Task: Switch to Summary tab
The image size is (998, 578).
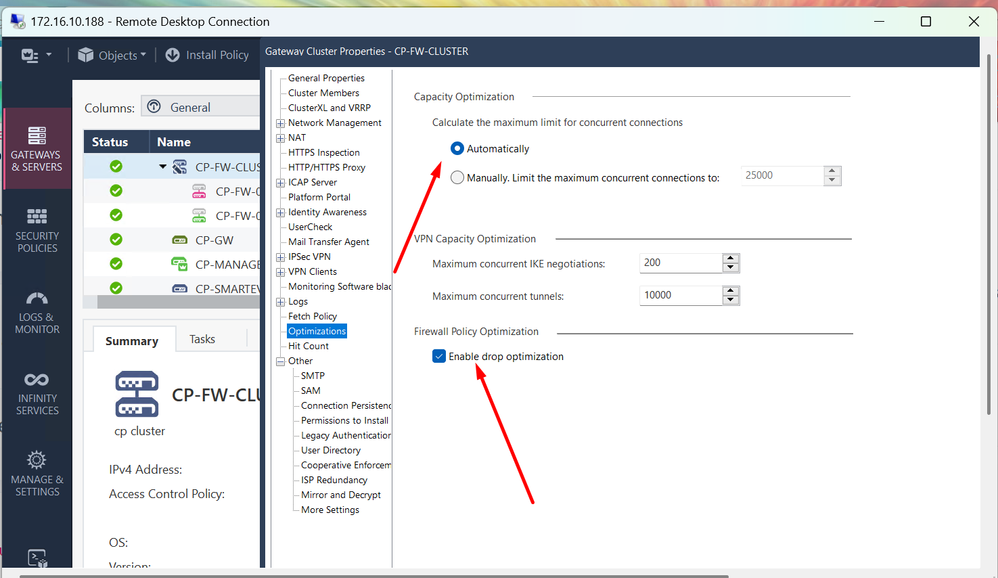Action: click(x=132, y=341)
